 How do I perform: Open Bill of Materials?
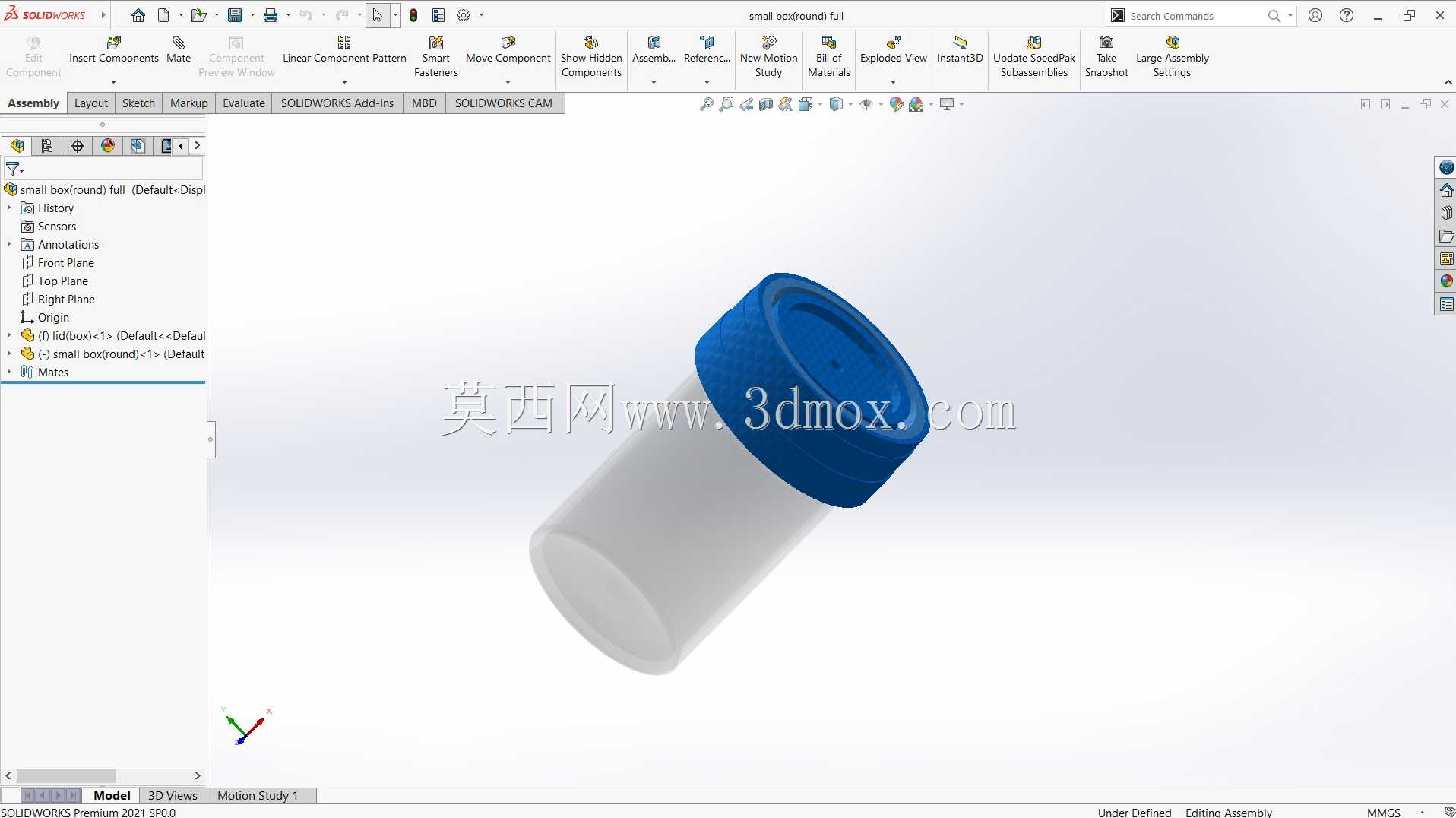click(828, 57)
